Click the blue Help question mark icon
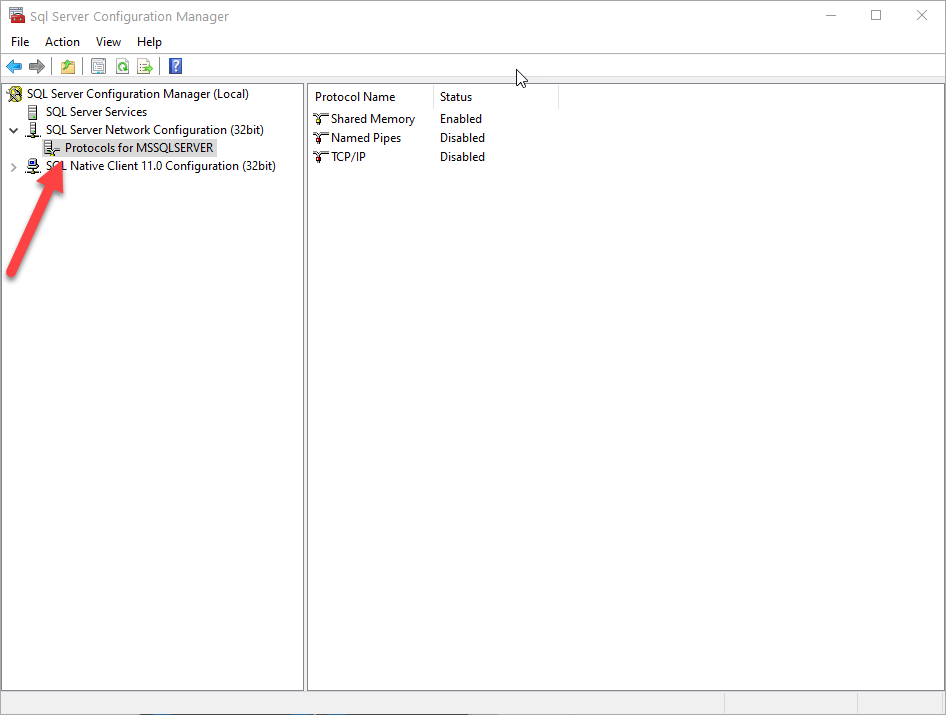The height and width of the screenshot is (715, 946). [176, 66]
